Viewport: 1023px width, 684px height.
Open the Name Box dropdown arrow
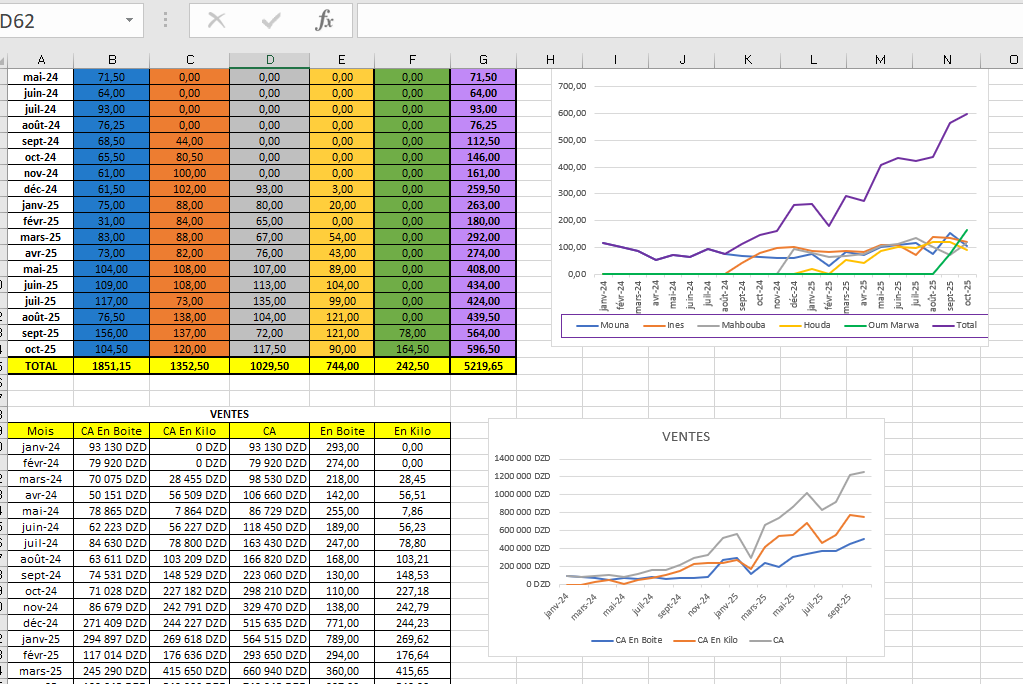pos(129,21)
